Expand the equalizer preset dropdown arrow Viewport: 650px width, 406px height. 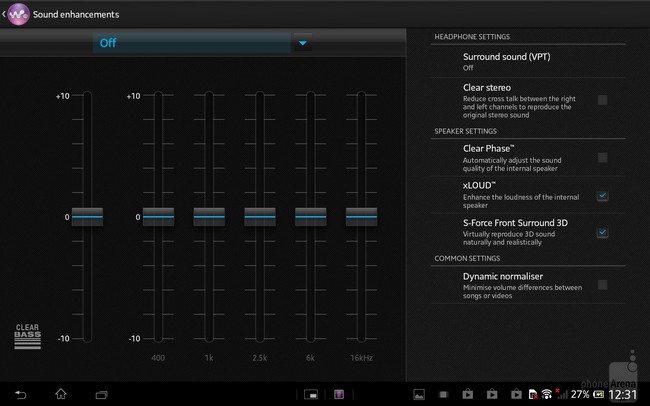click(x=302, y=44)
